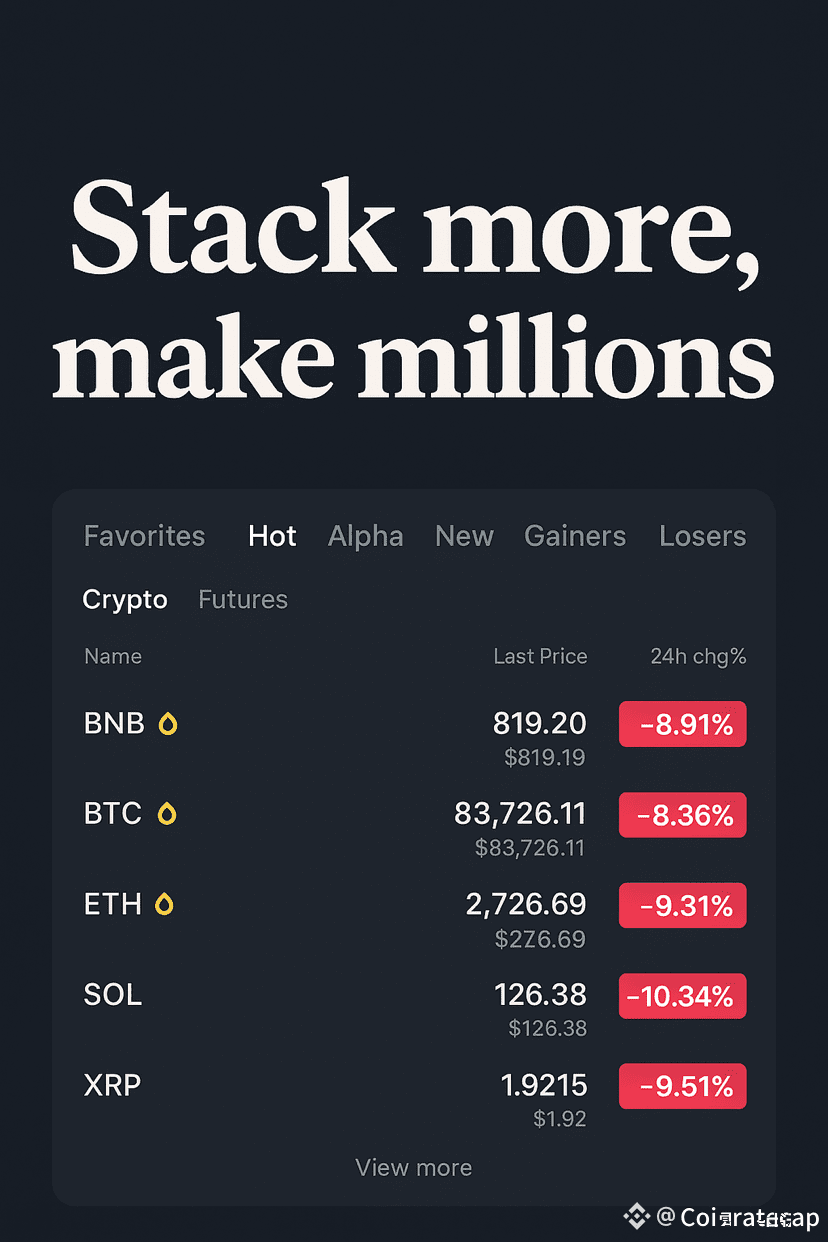Click the SOL -10.34% change badge
The height and width of the screenshot is (1242, 828).
tap(683, 996)
